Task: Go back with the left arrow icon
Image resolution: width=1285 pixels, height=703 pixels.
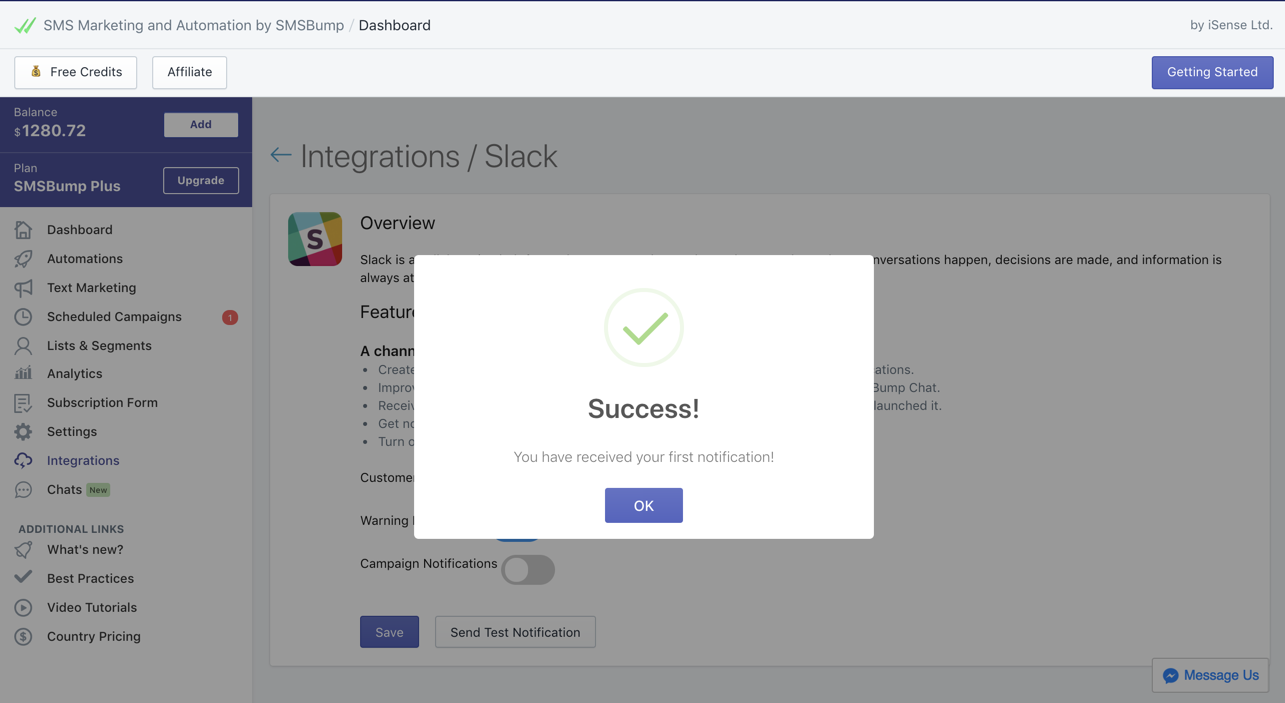Action: click(281, 156)
